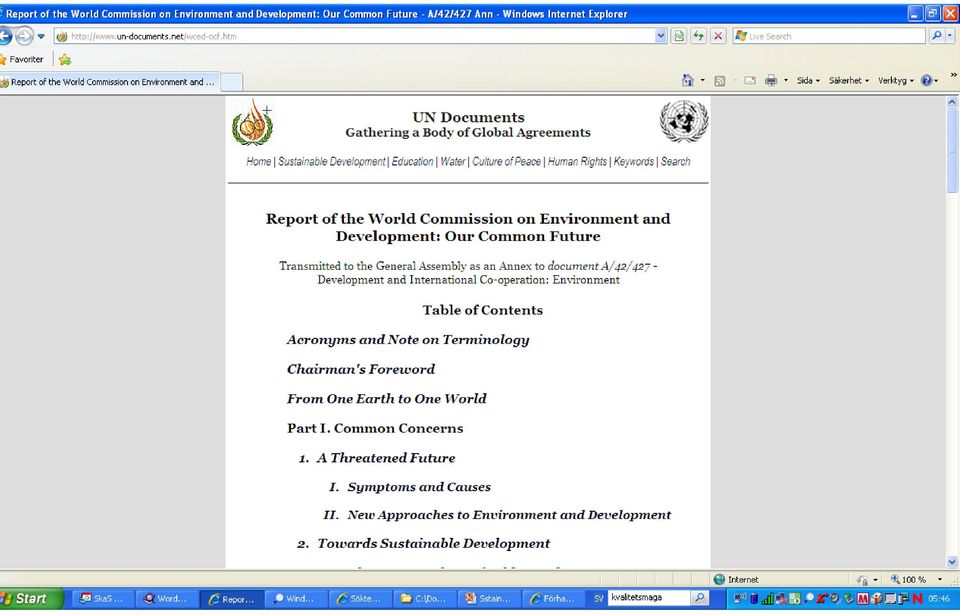Open From One Earth to One World

pyautogui.click(x=387, y=399)
